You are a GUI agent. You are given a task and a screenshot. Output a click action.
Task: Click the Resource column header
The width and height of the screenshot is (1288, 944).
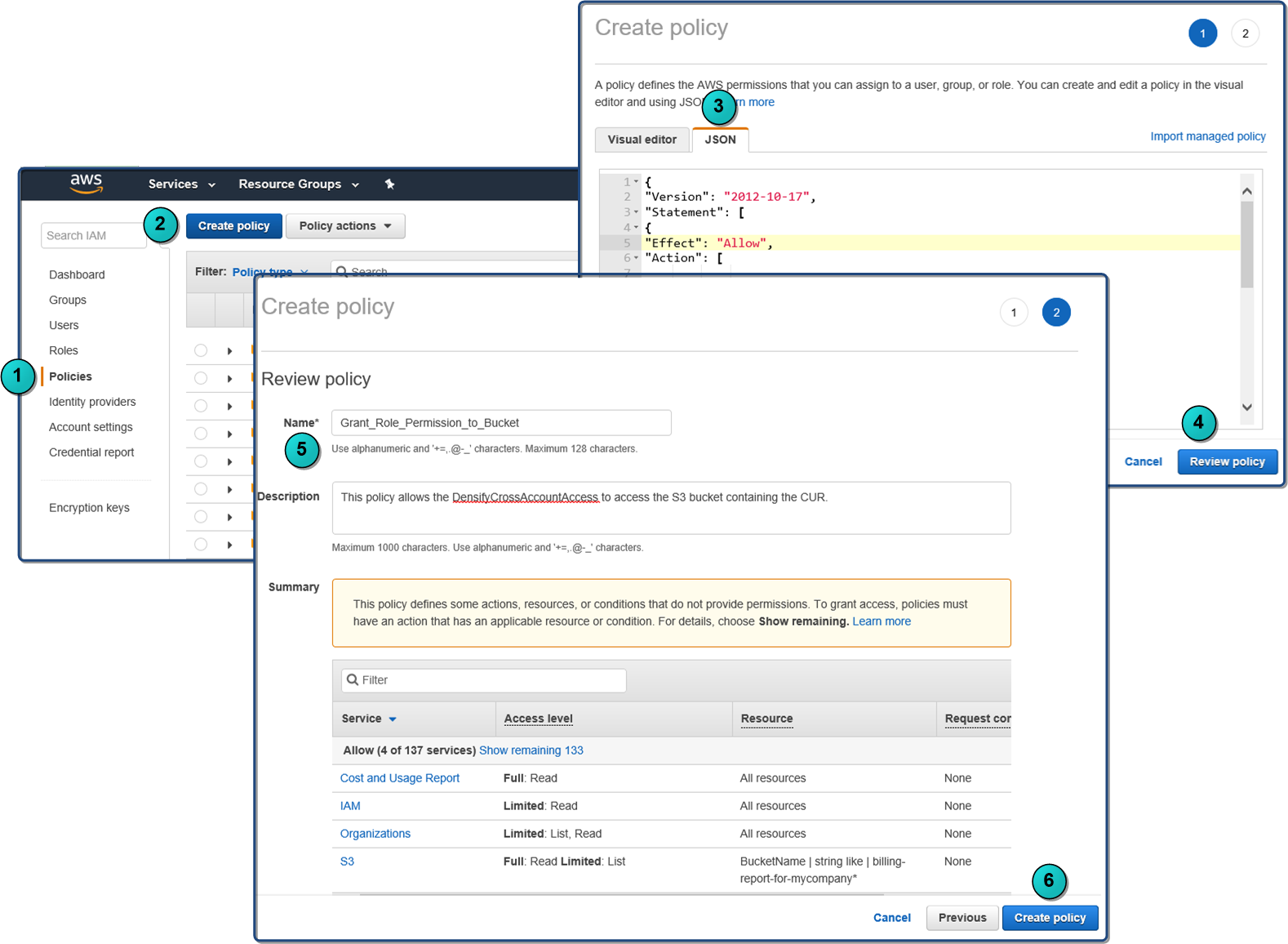(x=766, y=719)
